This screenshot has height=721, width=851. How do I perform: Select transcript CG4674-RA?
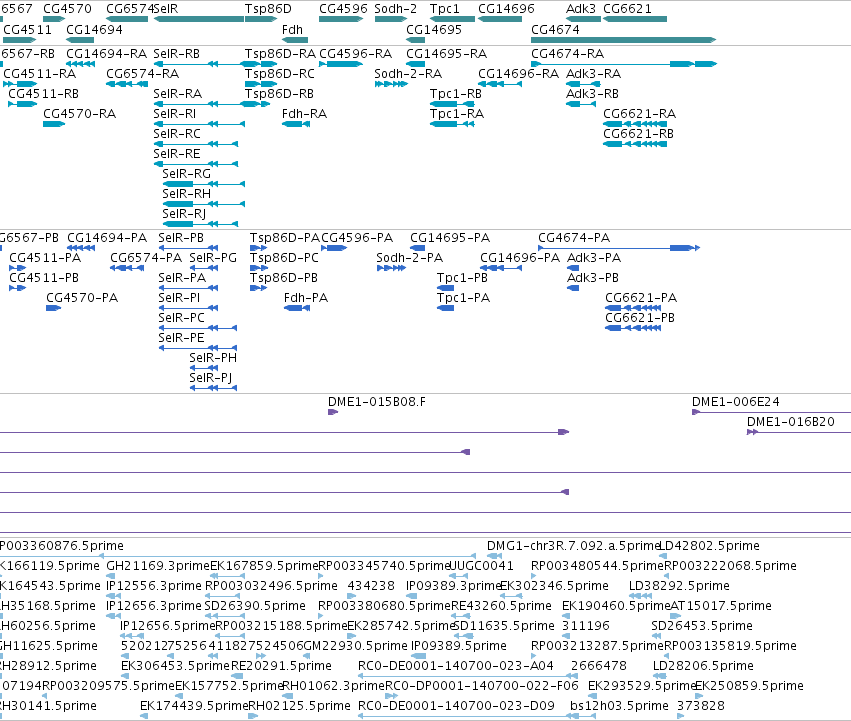[568, 54]
